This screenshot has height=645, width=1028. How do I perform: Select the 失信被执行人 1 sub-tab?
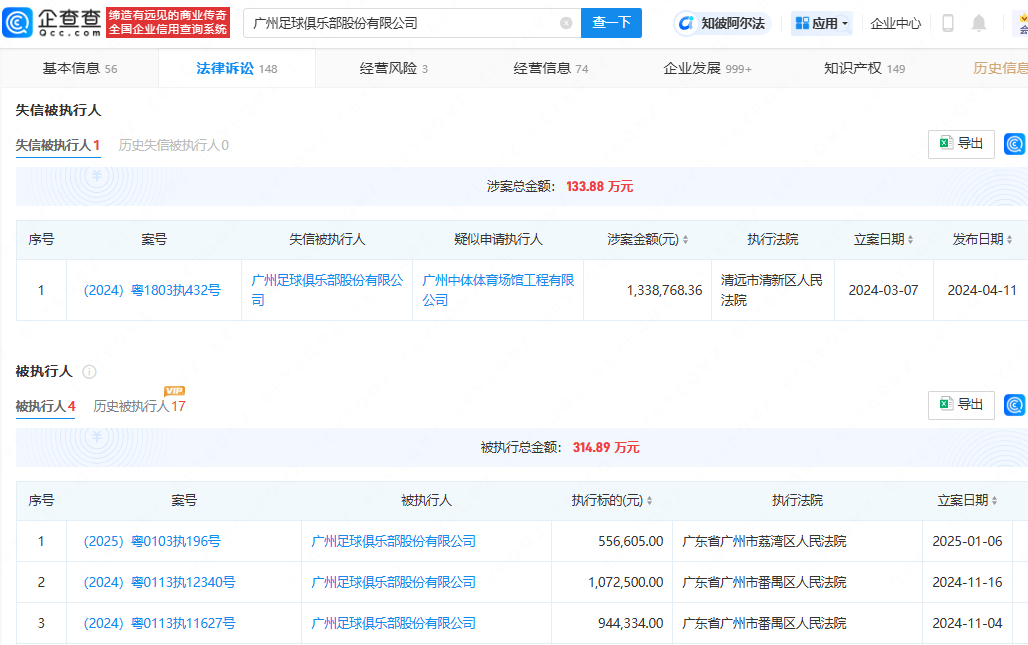58,146
